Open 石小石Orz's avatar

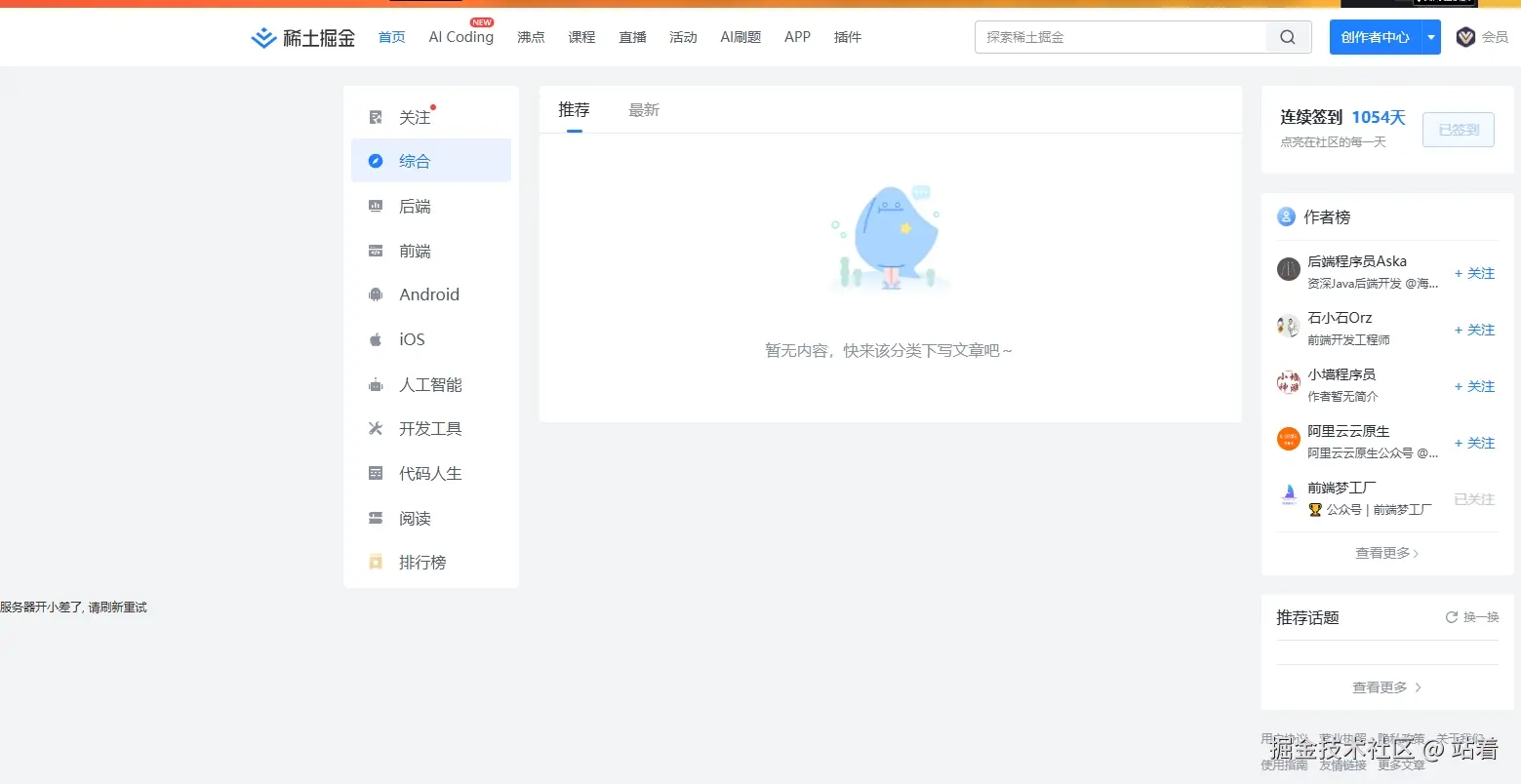[1288, 326]
